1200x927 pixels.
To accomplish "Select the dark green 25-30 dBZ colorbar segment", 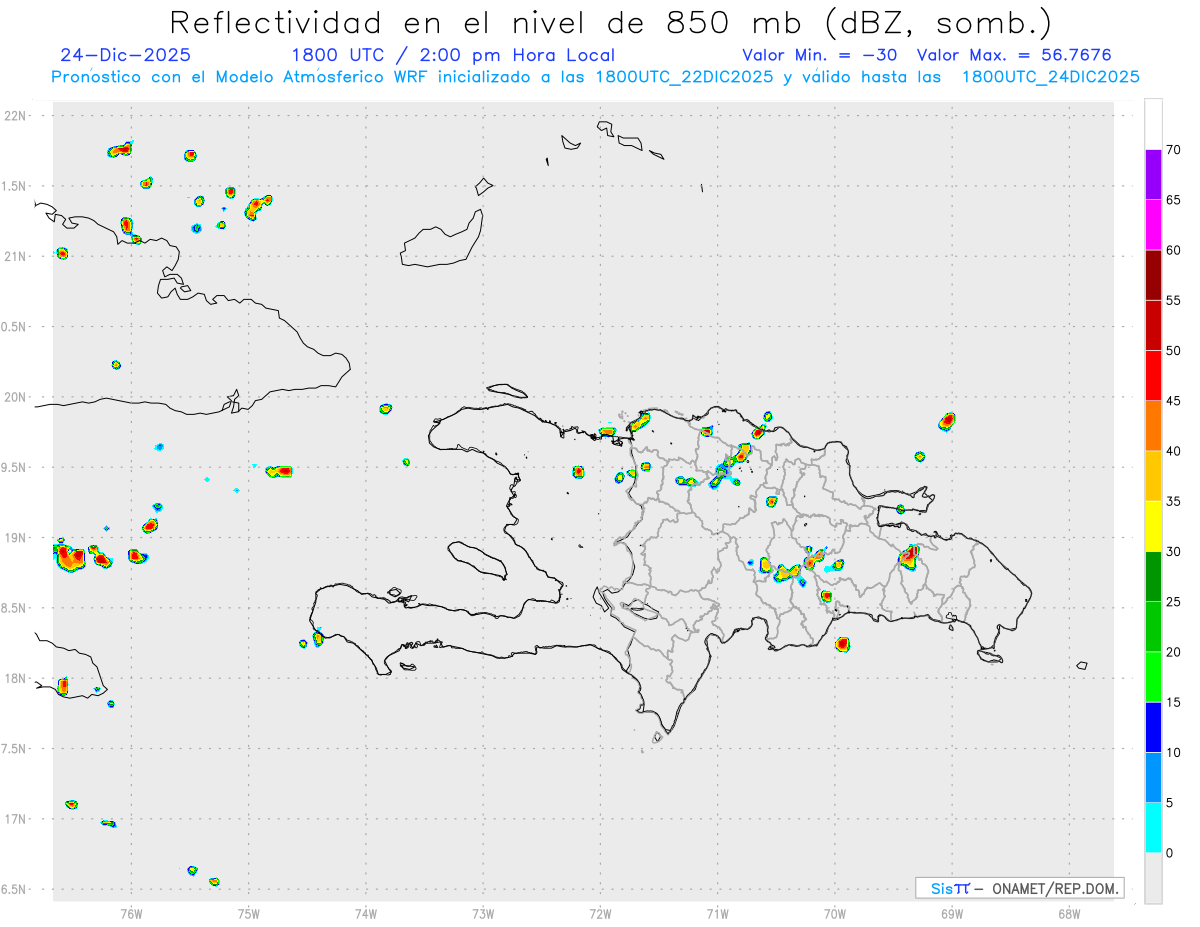I will pos(1153,576).
